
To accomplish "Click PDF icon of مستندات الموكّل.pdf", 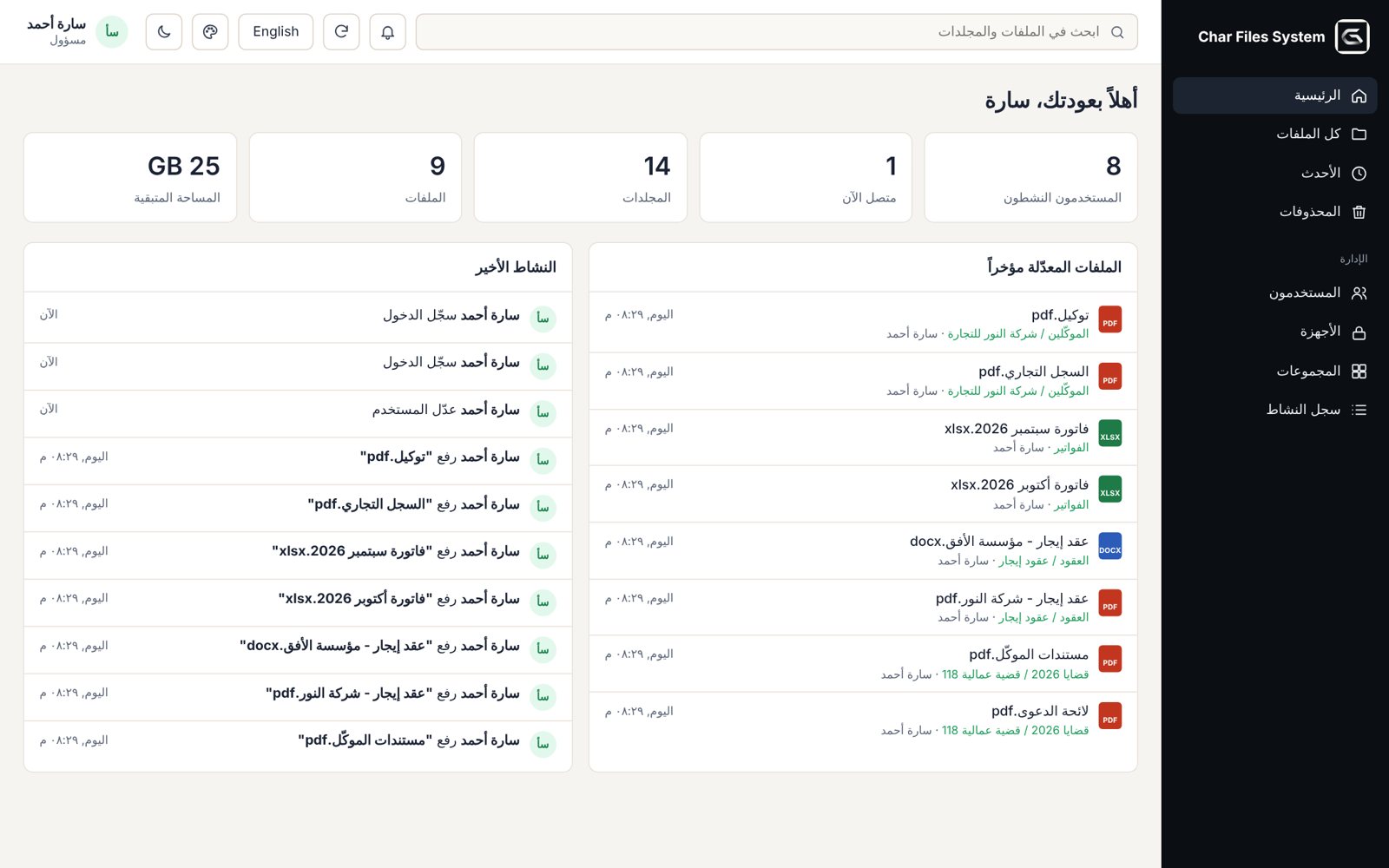I will click(1110, 660).
